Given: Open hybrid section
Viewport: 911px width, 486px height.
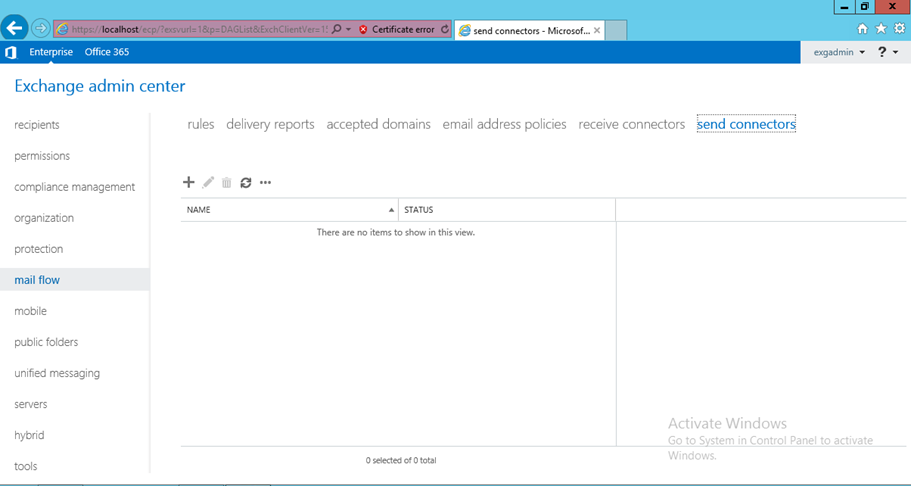Looking at the screenshot, I should (29, 435).
